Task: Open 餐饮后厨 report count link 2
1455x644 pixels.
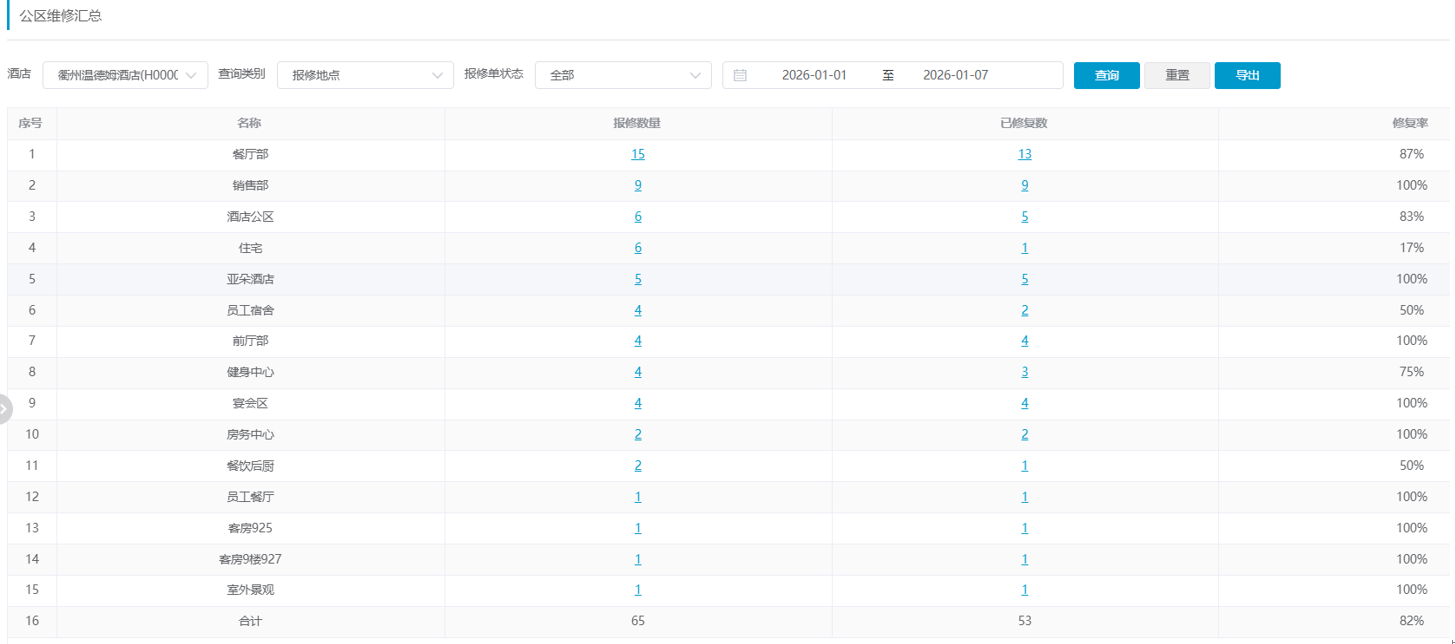Action: pyautogui.click(x=638, y=465)
